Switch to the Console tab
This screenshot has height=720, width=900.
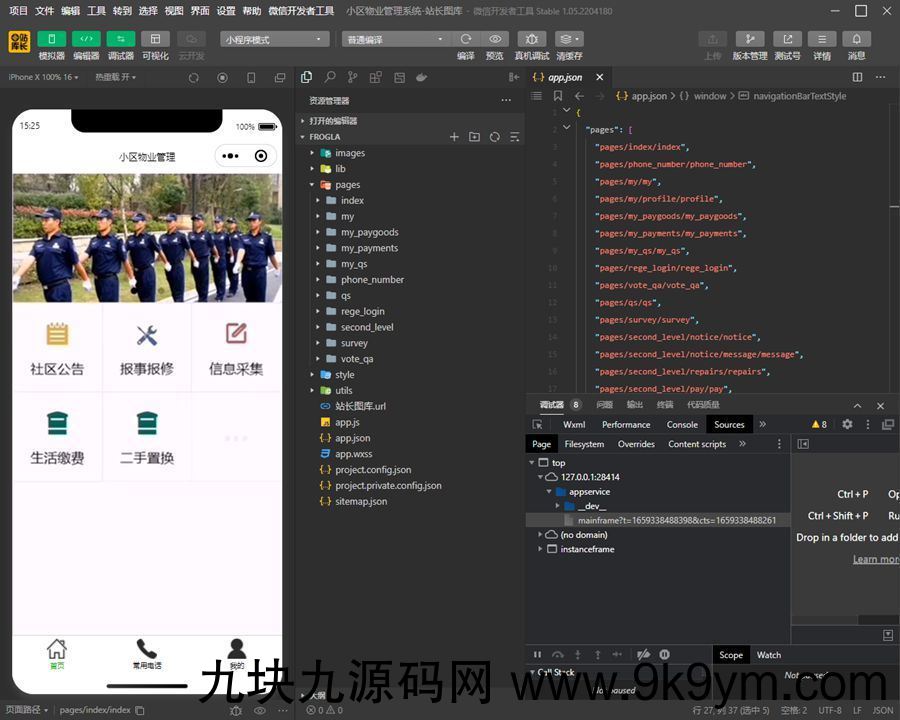coord(682,424)
